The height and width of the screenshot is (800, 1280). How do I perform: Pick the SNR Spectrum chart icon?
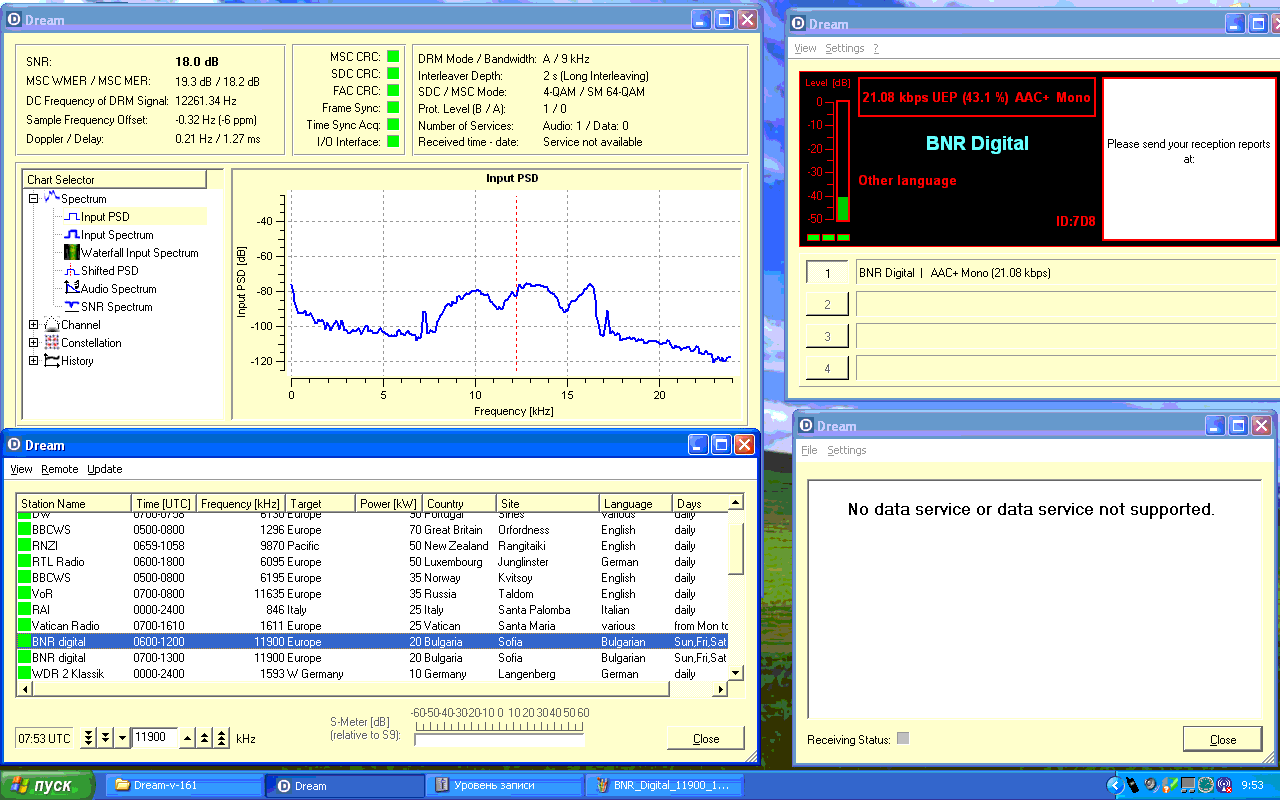71,307
